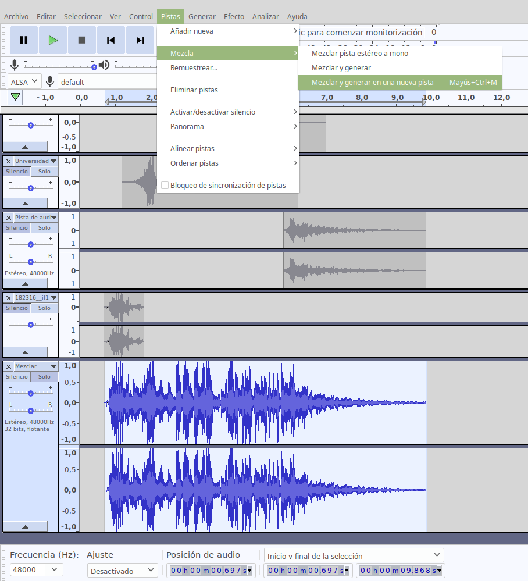Solo the Pista de audio track

(44, 228)
